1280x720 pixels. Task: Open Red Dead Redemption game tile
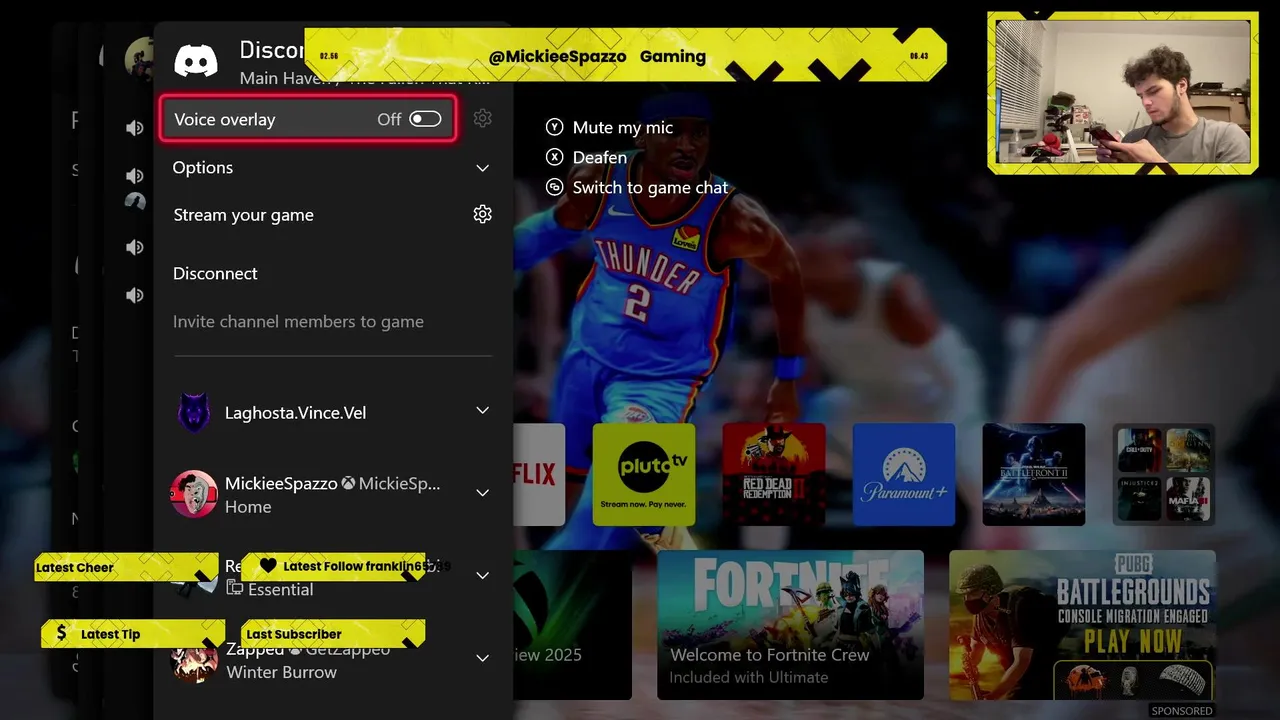(x=774, y=474)
